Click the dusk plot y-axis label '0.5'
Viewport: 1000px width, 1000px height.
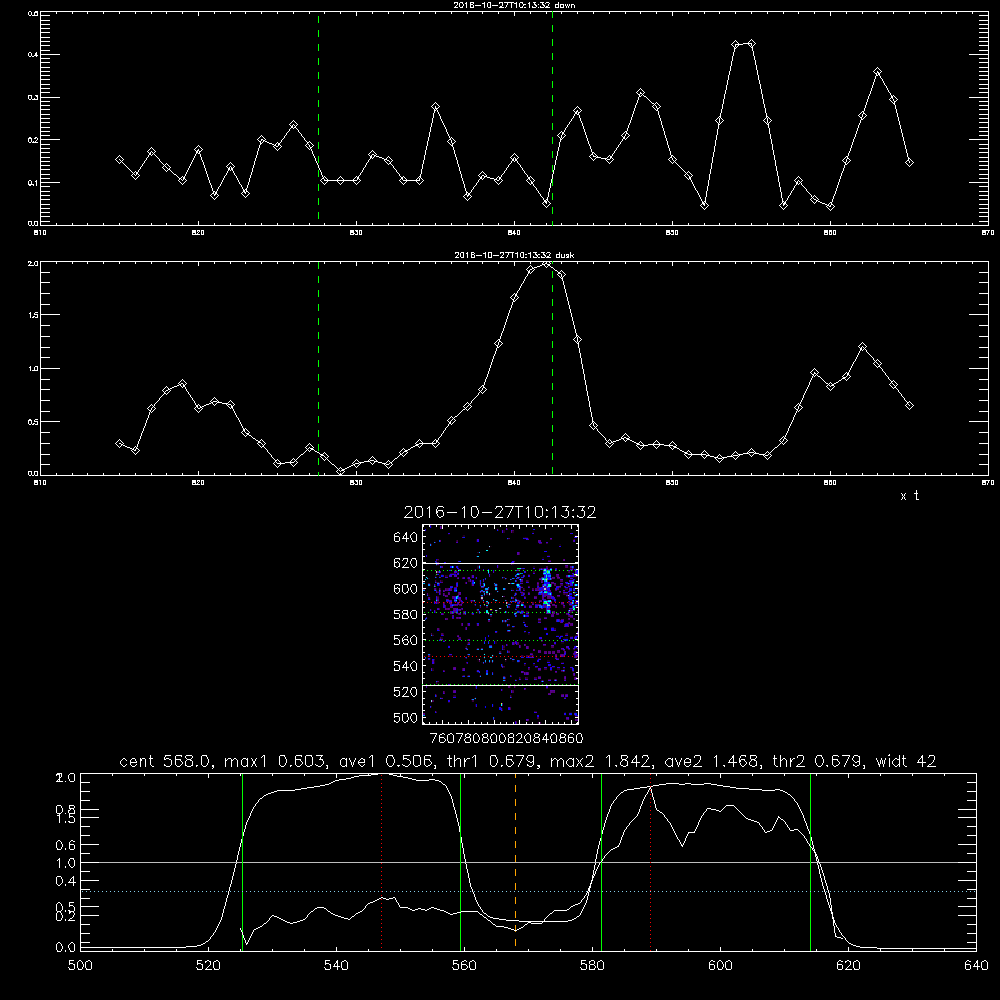pyautogui.click(x=33, y=422)
